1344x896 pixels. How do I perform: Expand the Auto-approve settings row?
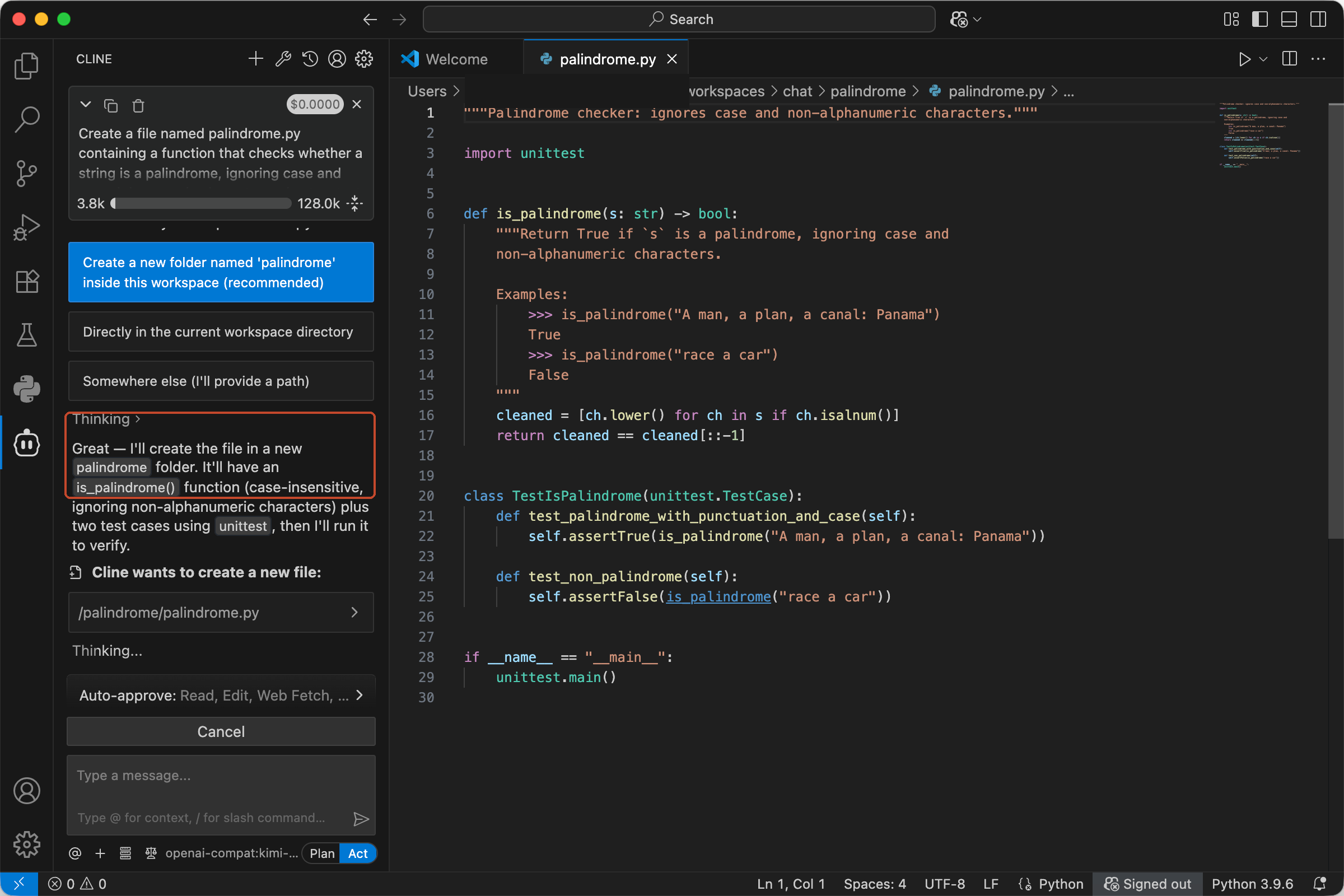point(221,695)
